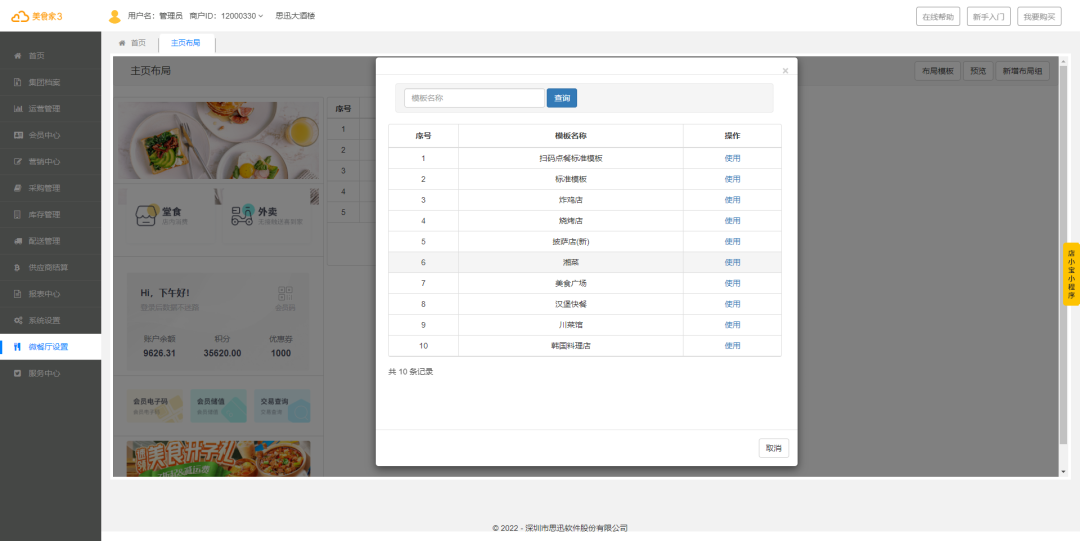Click the 美食家3 cloud logo
This screenshot has width=1080, height=541.
pyautogui.click(x=20, y=16)
